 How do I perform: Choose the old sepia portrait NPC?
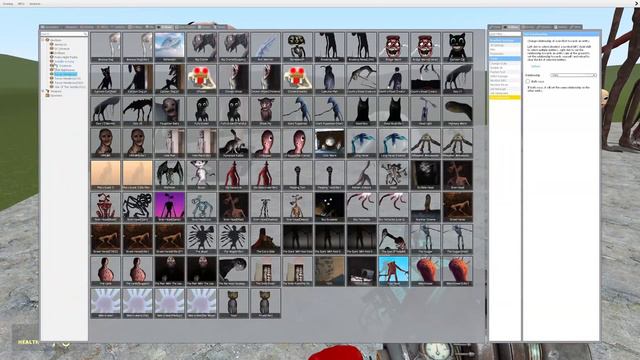pyautogui.click(x=329, y=271)
